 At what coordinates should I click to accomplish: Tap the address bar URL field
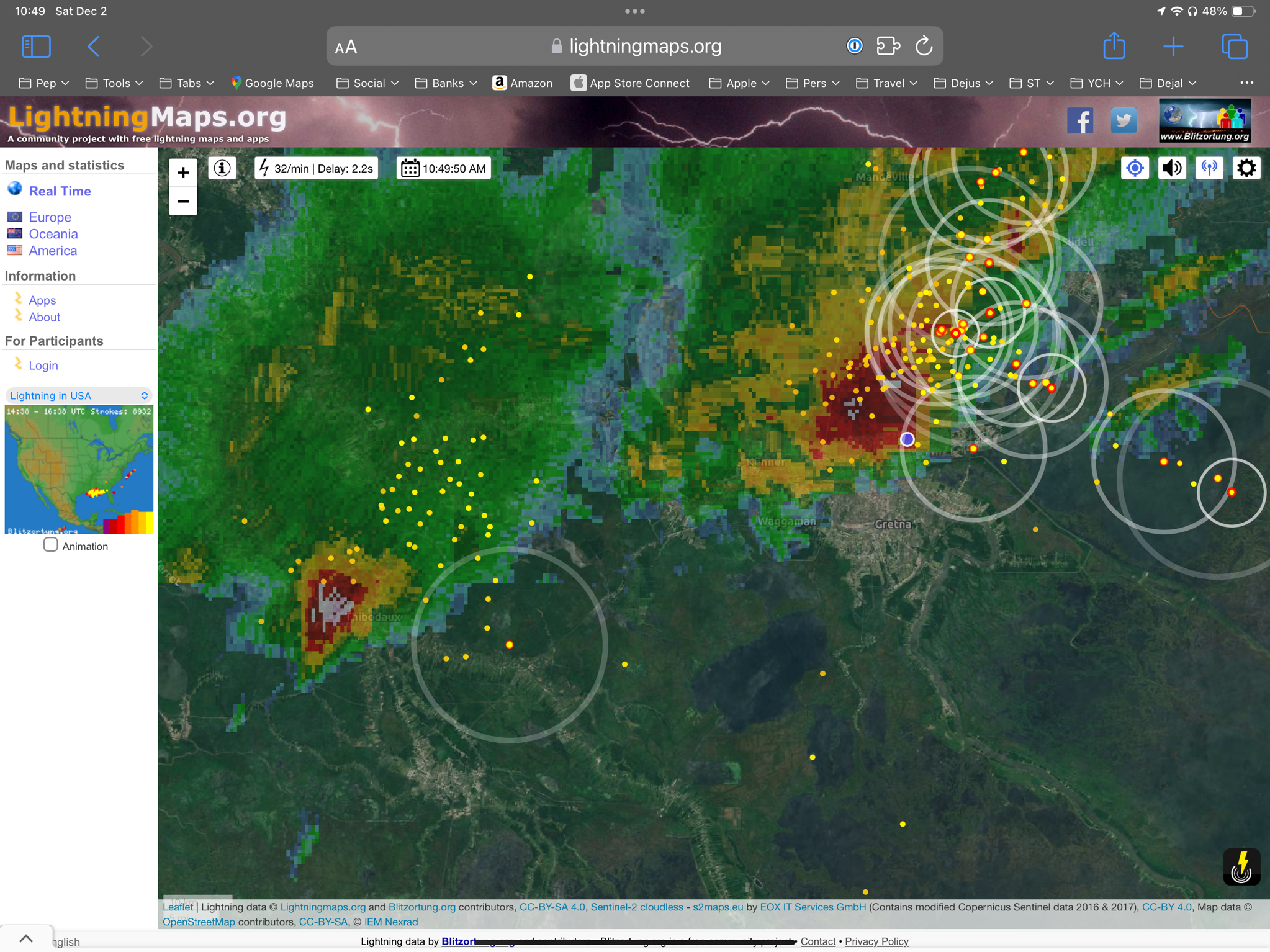coord(635,46)
